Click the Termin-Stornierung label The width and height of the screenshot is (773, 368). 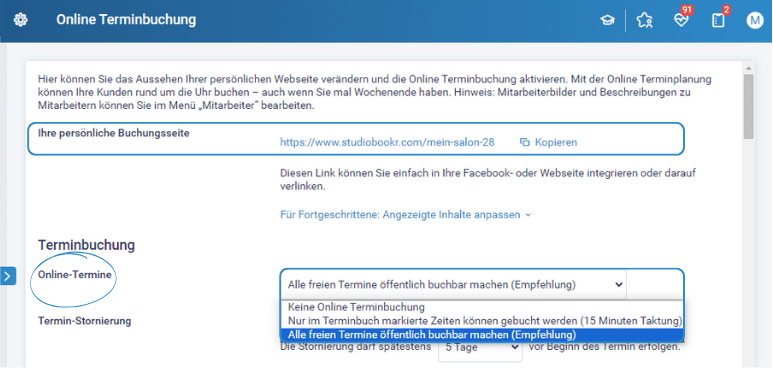point(84,321)
